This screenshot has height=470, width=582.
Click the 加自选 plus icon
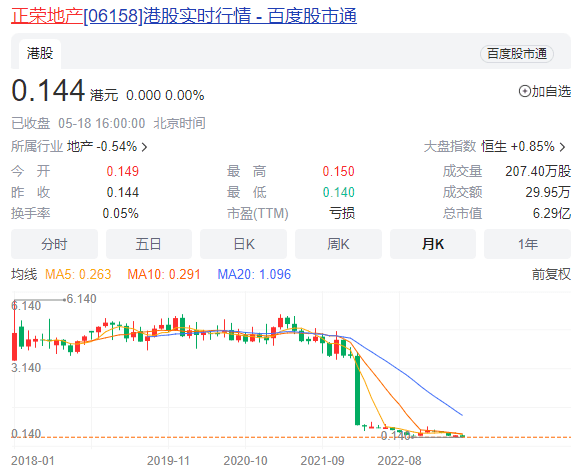[x=524, y=91]
